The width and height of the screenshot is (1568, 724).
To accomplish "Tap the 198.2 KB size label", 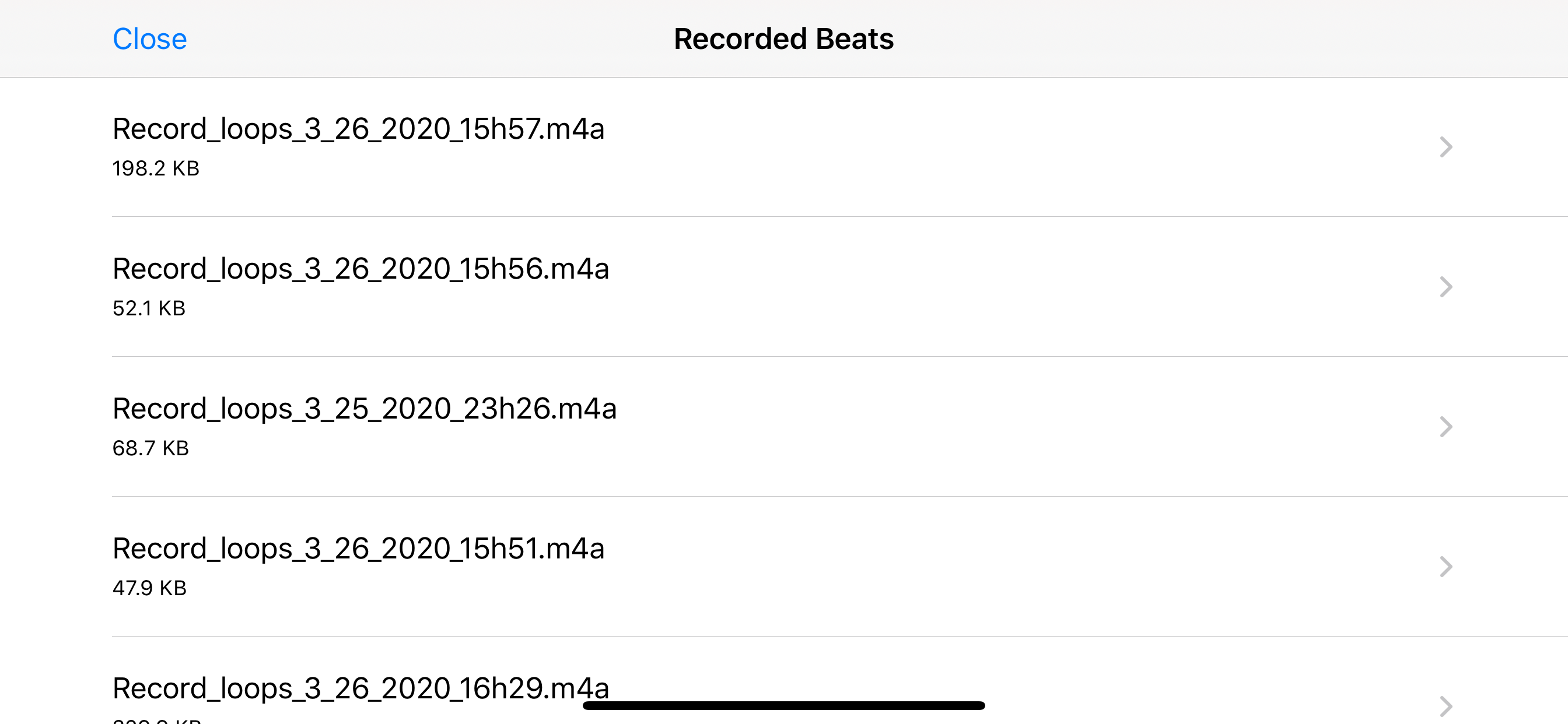I will 156,168.
